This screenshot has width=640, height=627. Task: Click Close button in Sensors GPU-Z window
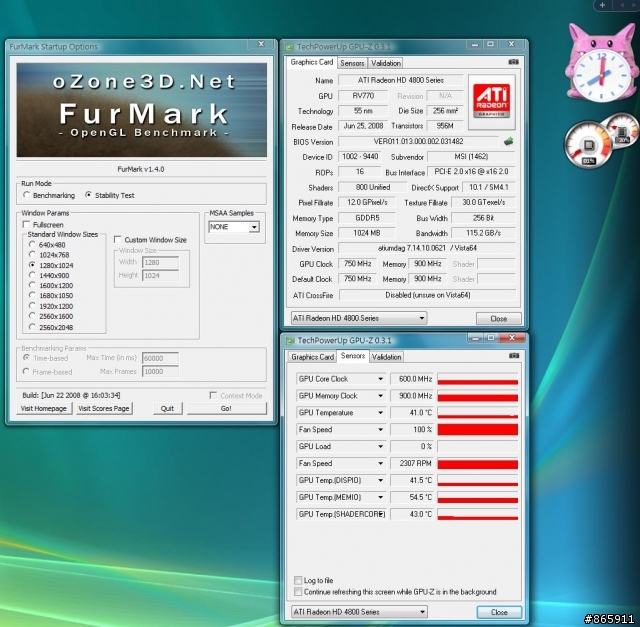click(x=499, y=612)
